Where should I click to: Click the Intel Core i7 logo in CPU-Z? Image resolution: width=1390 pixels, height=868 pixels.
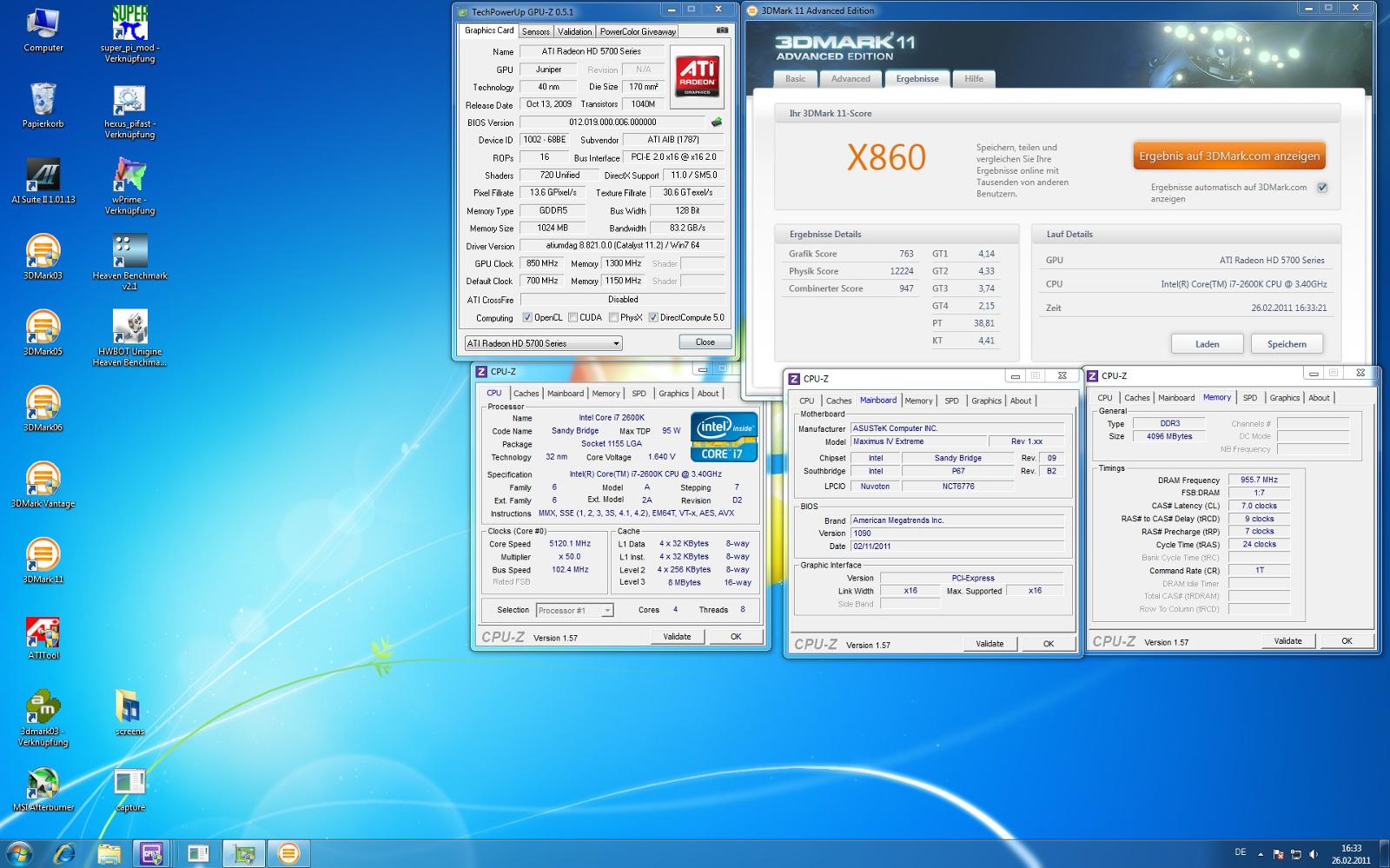click(724, 437)
